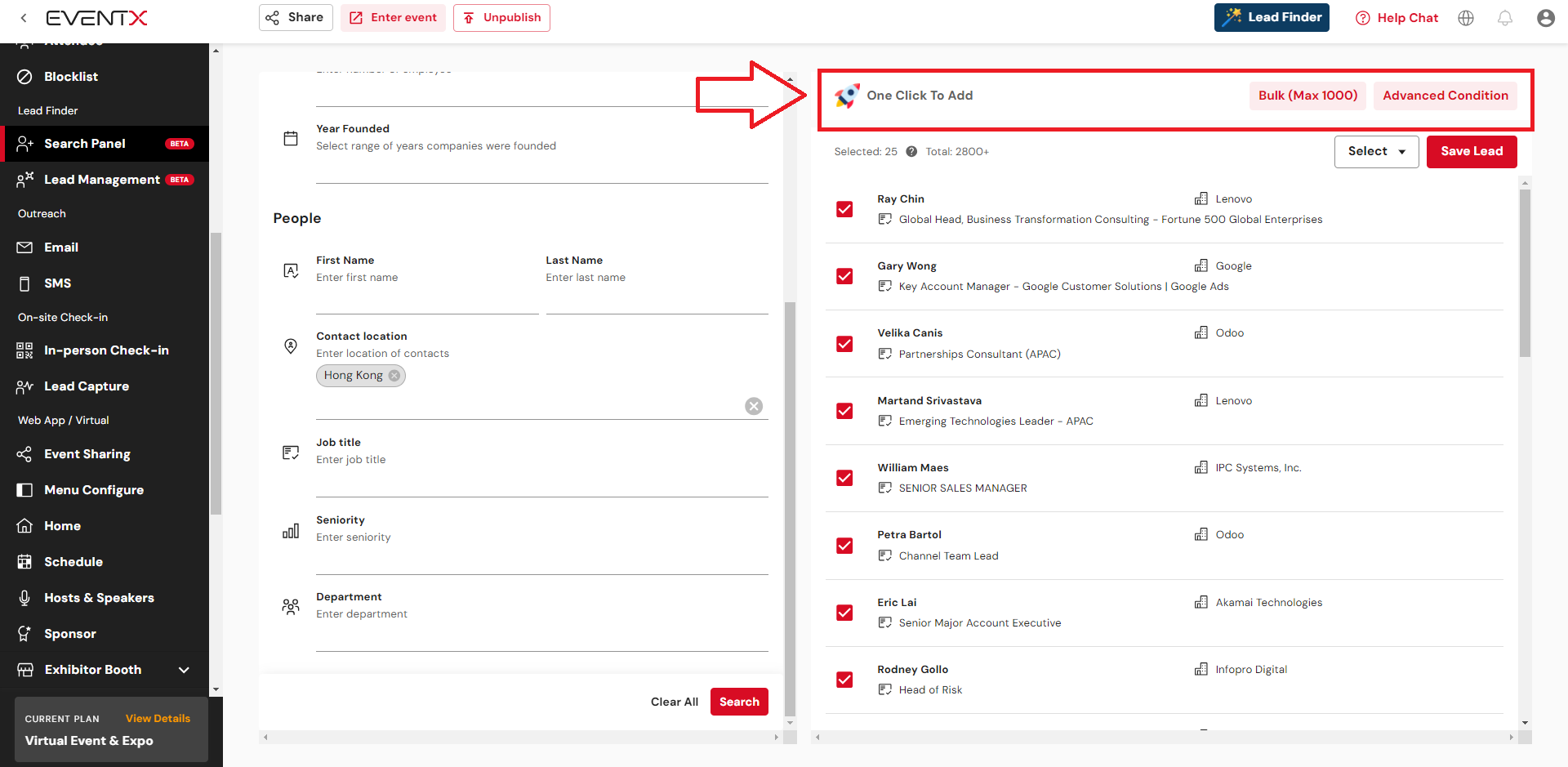
Task: Open Schedule in the sidebar
Action: [105, 562]
